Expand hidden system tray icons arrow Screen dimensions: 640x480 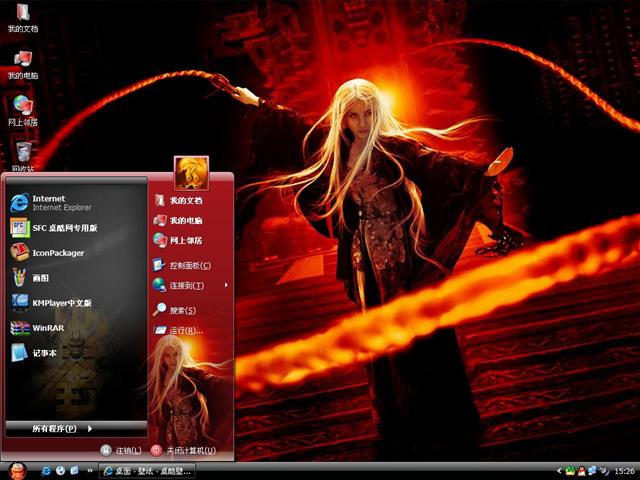click(558, 470)
